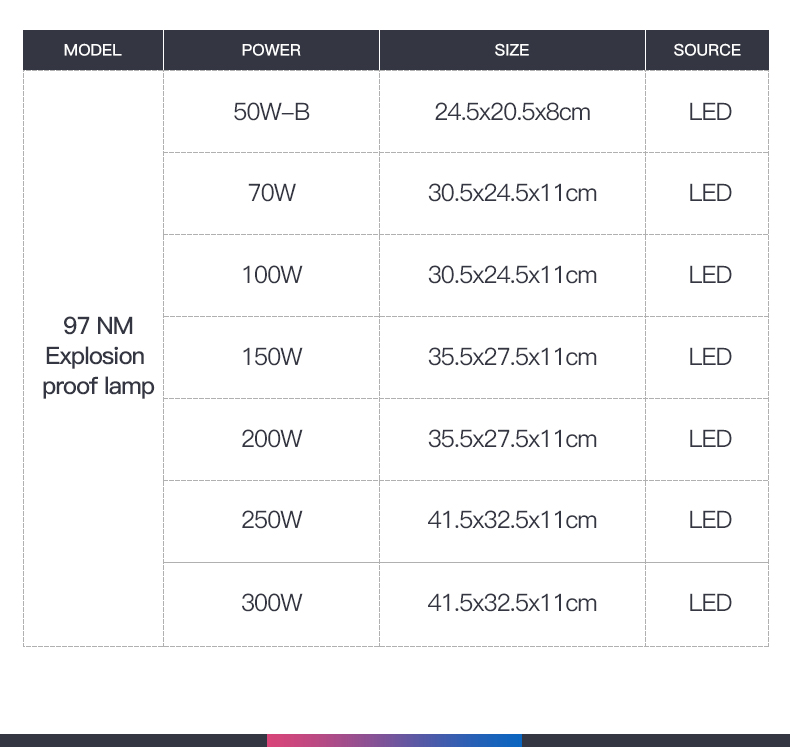Select the 50W–B power cell
This screenshot has width=790, height=747.
(271, 112)
